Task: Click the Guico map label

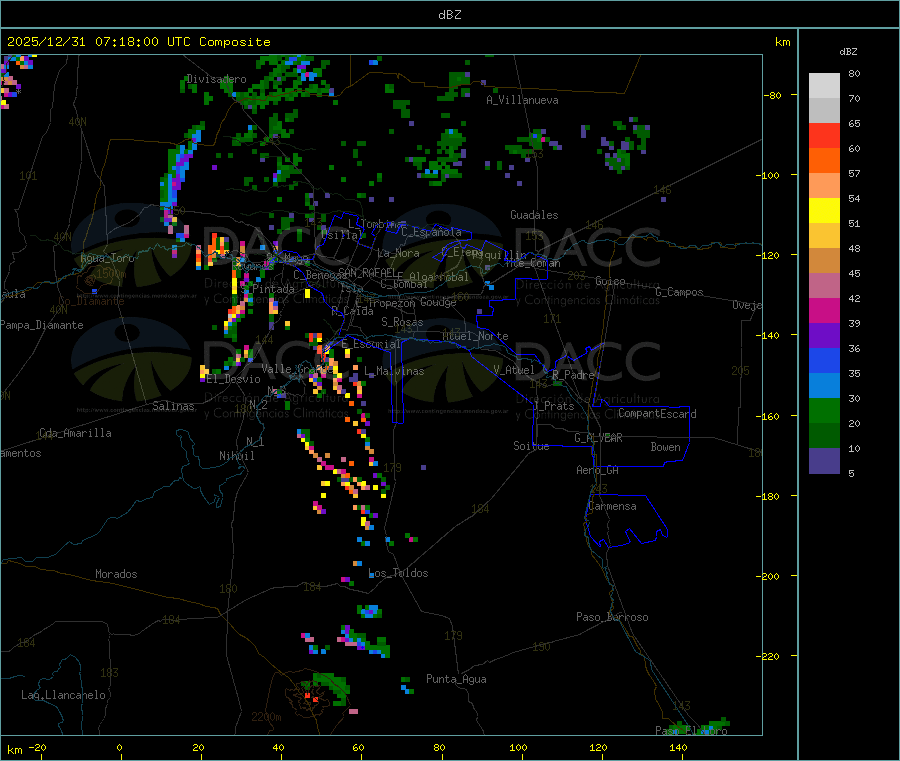Action: [610, 281]
